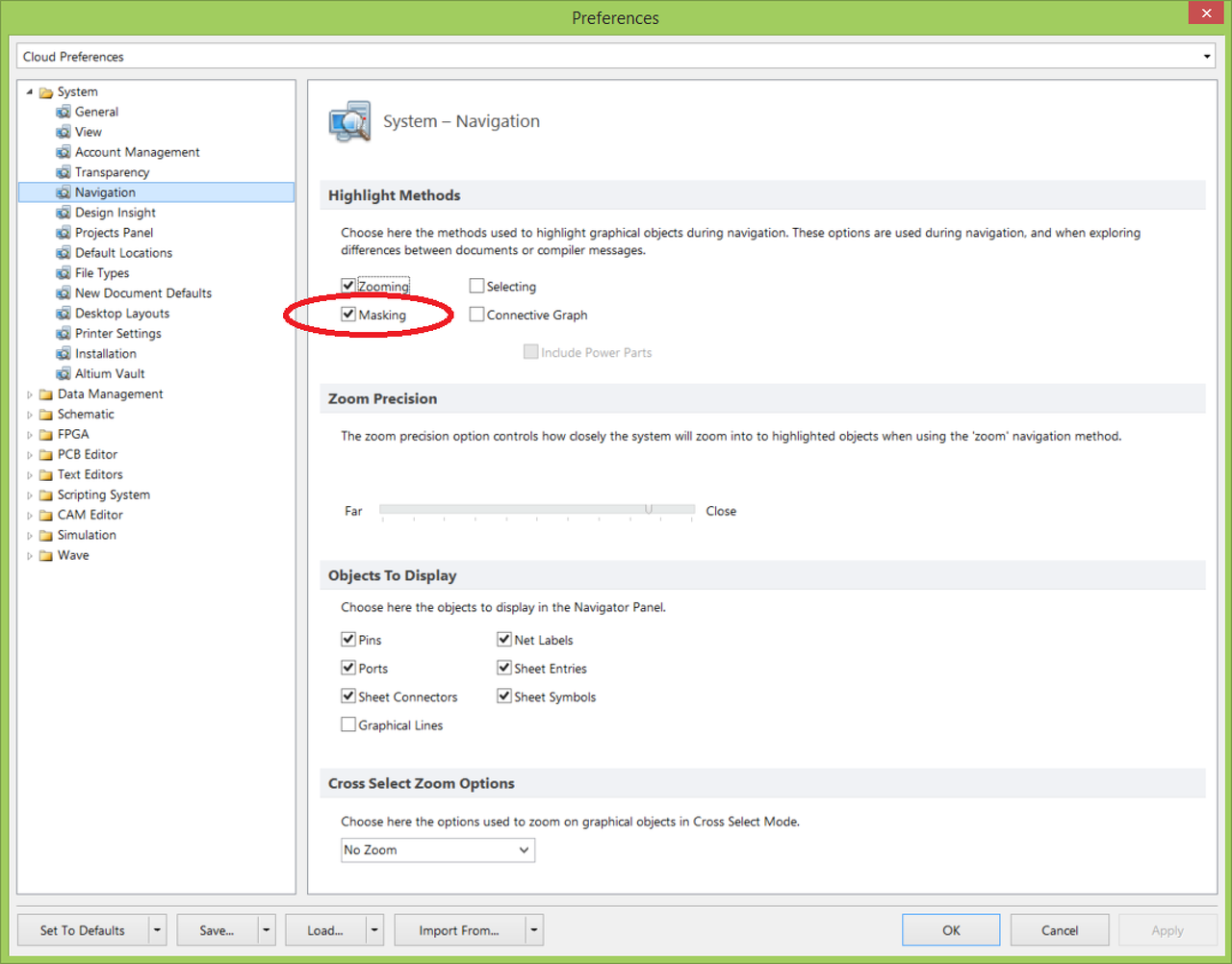This screenshot has width=1232, height=964.
Task: Enable the Selecting highlight method
Action: pyautogui.click(x=476, y=286)
